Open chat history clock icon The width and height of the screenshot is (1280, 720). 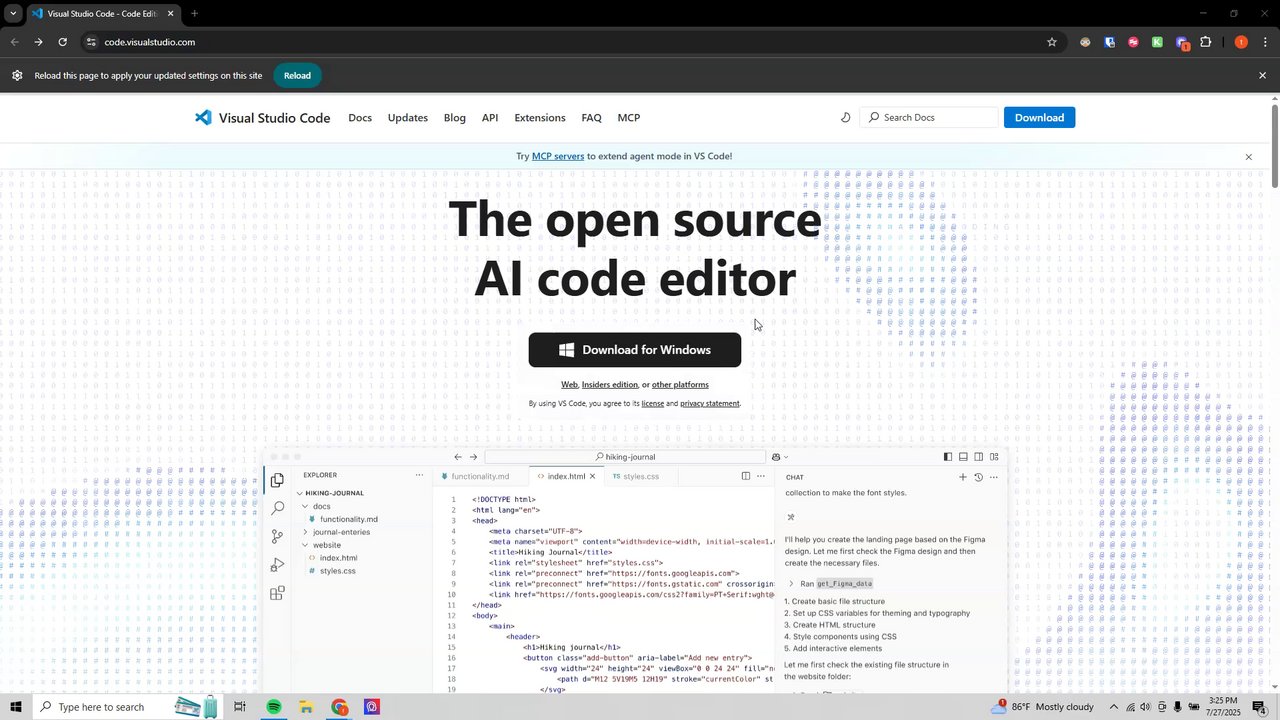coord(978,477)
